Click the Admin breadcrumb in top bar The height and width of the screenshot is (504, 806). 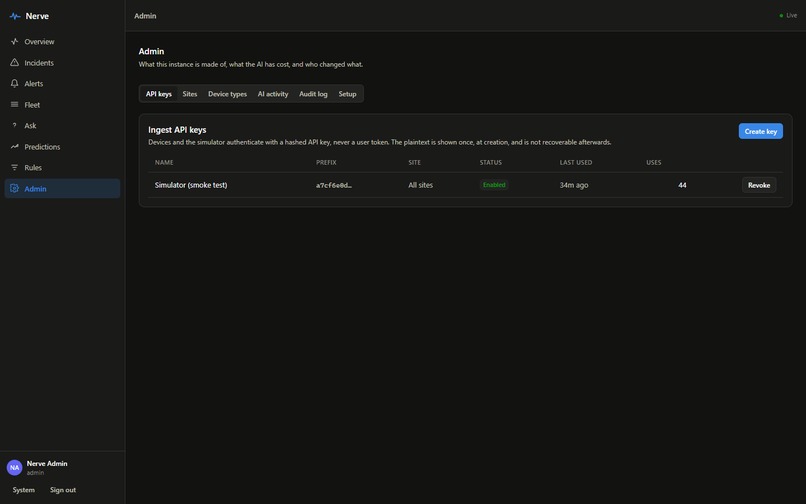(x=145, y=16)
